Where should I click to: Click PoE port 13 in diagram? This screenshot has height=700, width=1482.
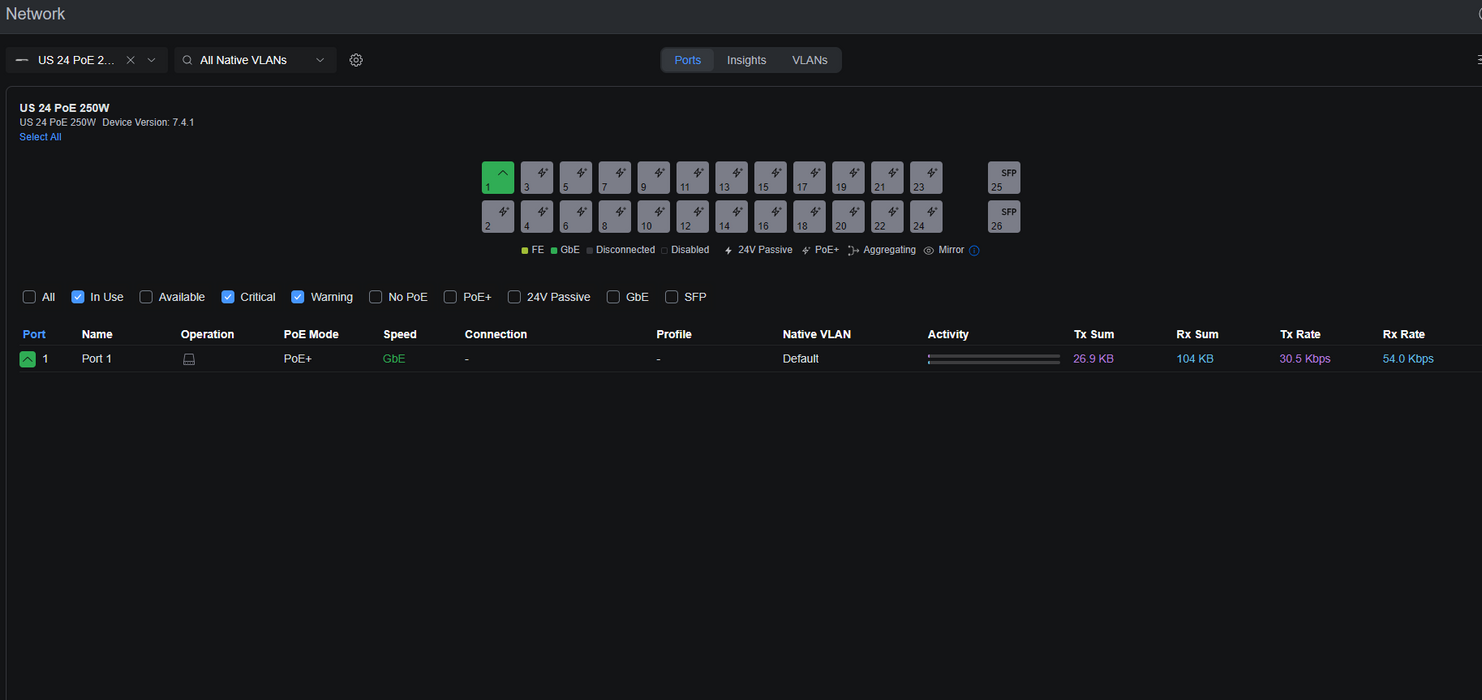pyautogui.click(x=731, y=178)
